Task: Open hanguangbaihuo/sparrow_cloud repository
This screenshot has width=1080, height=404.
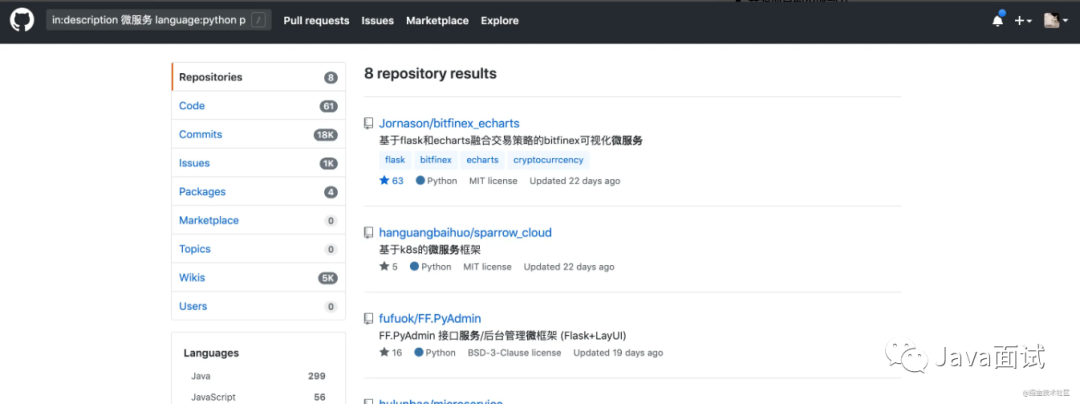Action: 466,233
